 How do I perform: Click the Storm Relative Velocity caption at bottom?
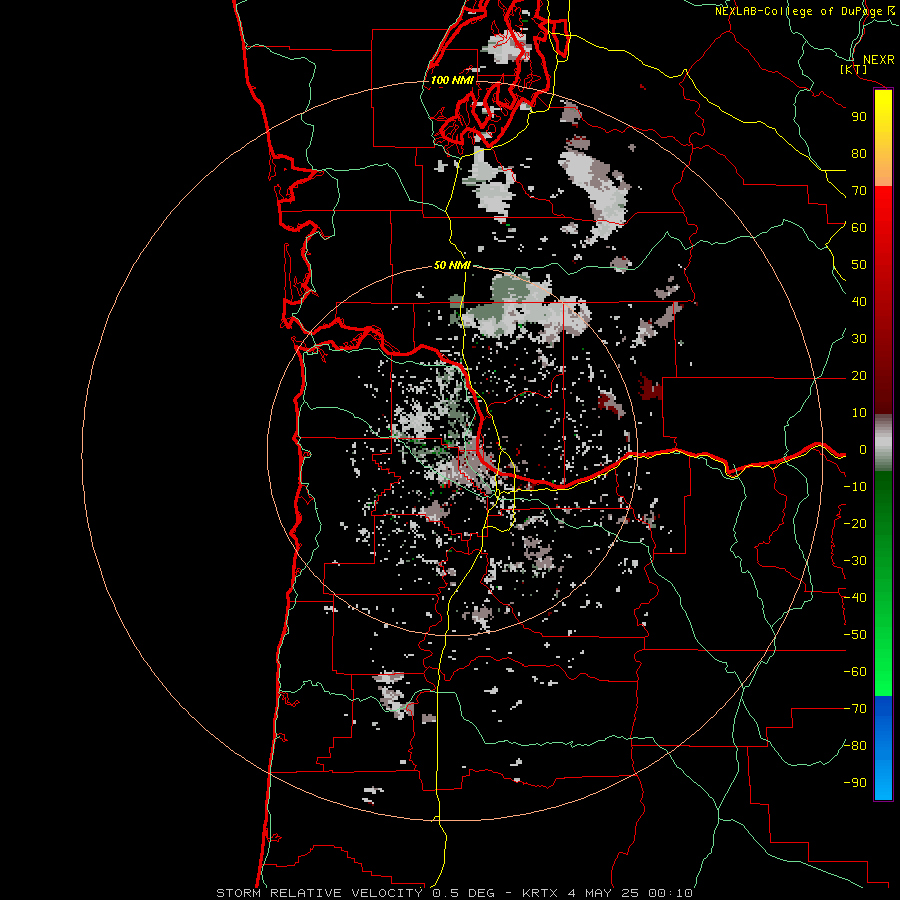454,893
